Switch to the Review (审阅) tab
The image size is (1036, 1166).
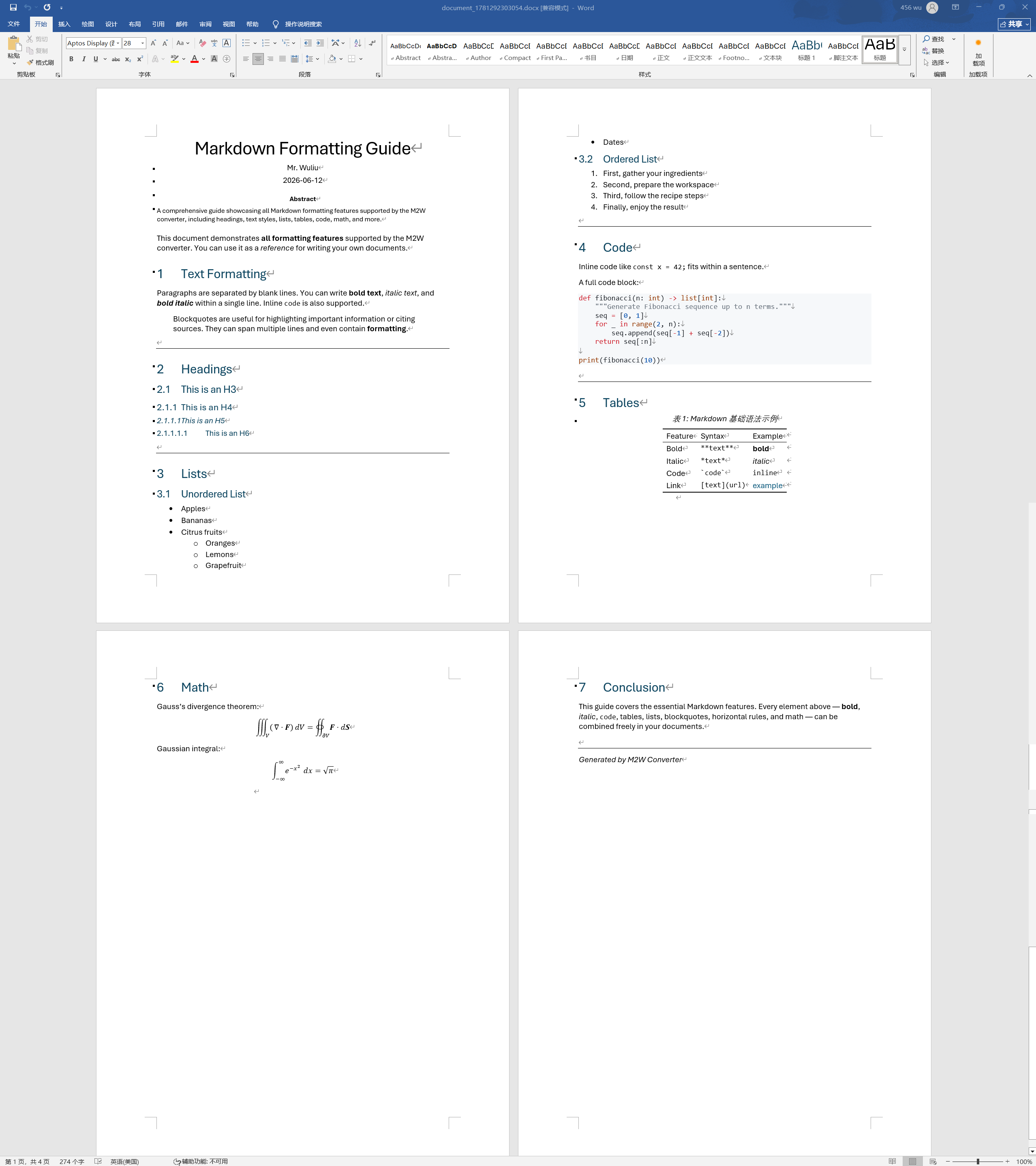(205, 24)
